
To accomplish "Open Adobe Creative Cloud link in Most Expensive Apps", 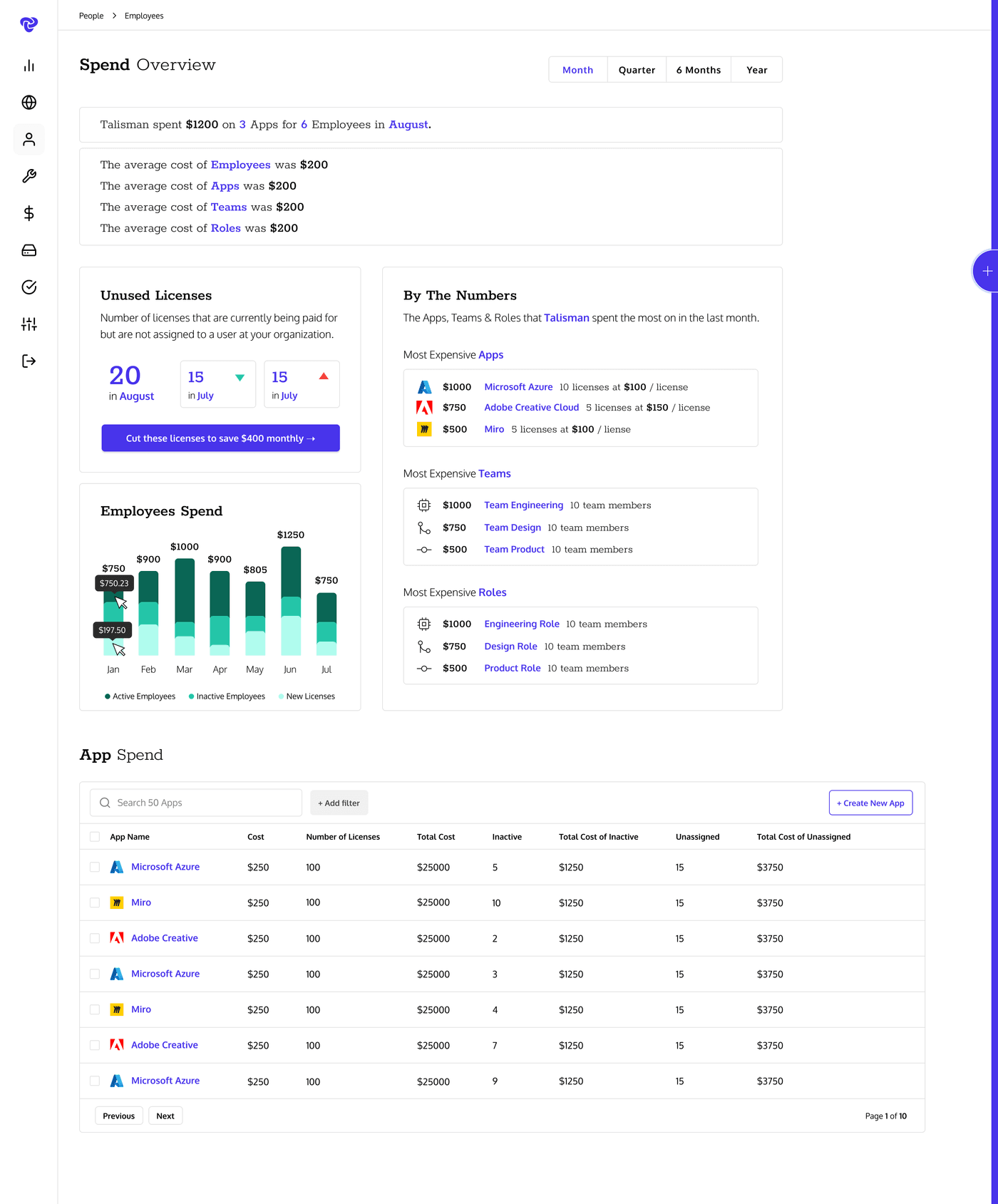I will 532,408.
